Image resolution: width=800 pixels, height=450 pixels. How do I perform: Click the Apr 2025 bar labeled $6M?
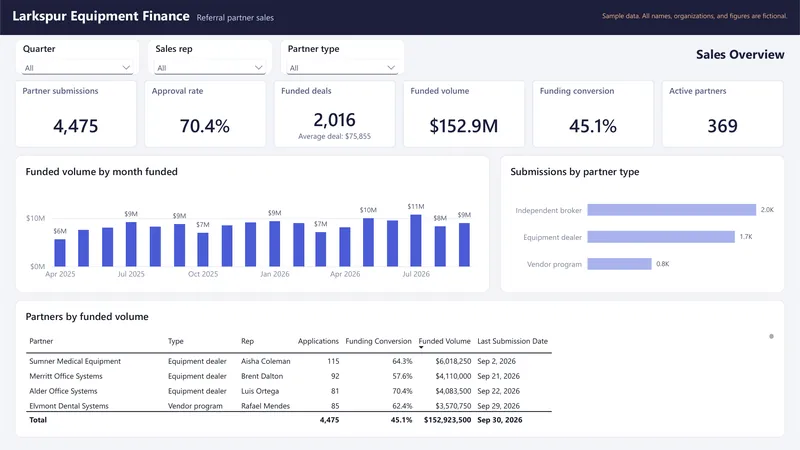tap(60, 253)
